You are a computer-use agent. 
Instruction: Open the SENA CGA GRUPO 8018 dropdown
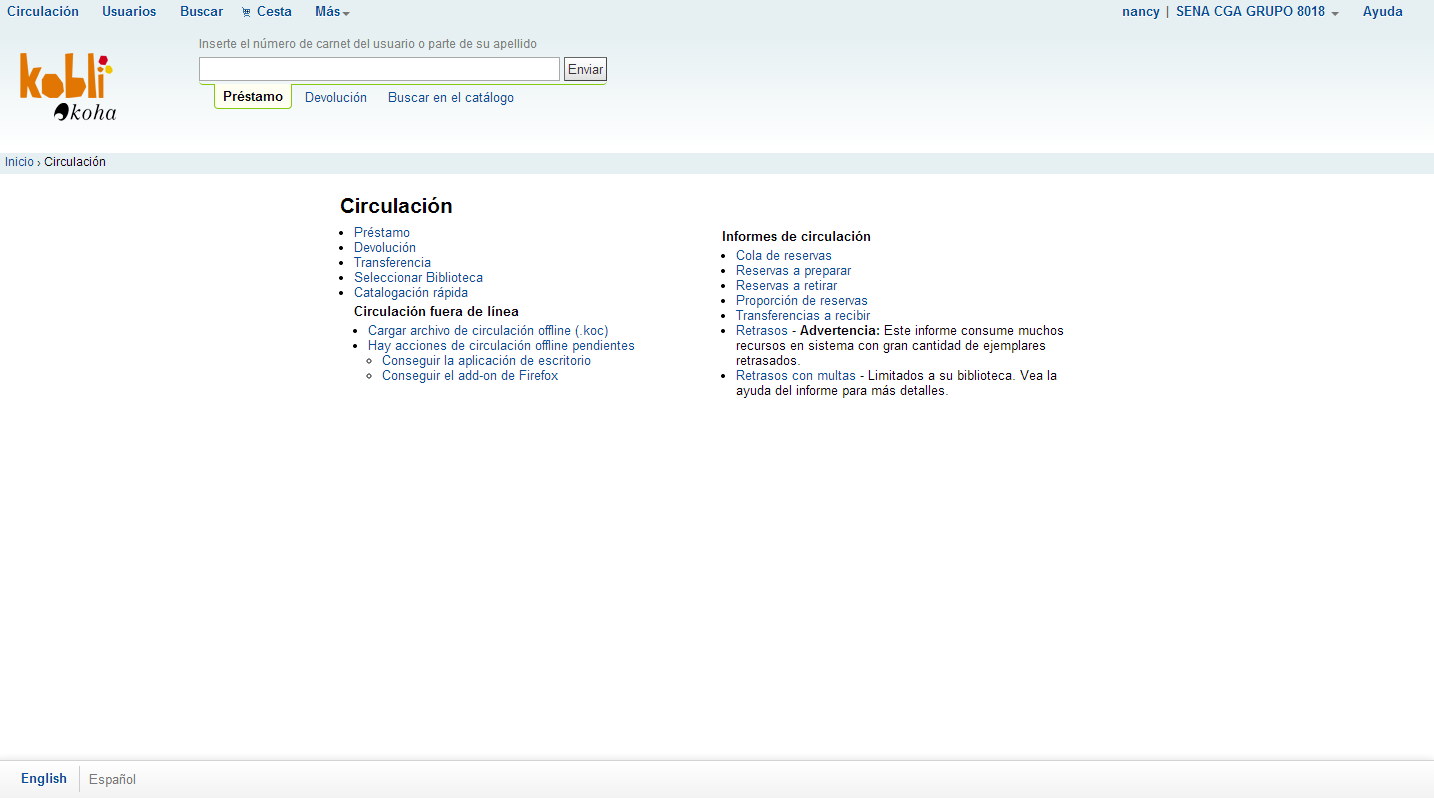(x=1256, y=12)
